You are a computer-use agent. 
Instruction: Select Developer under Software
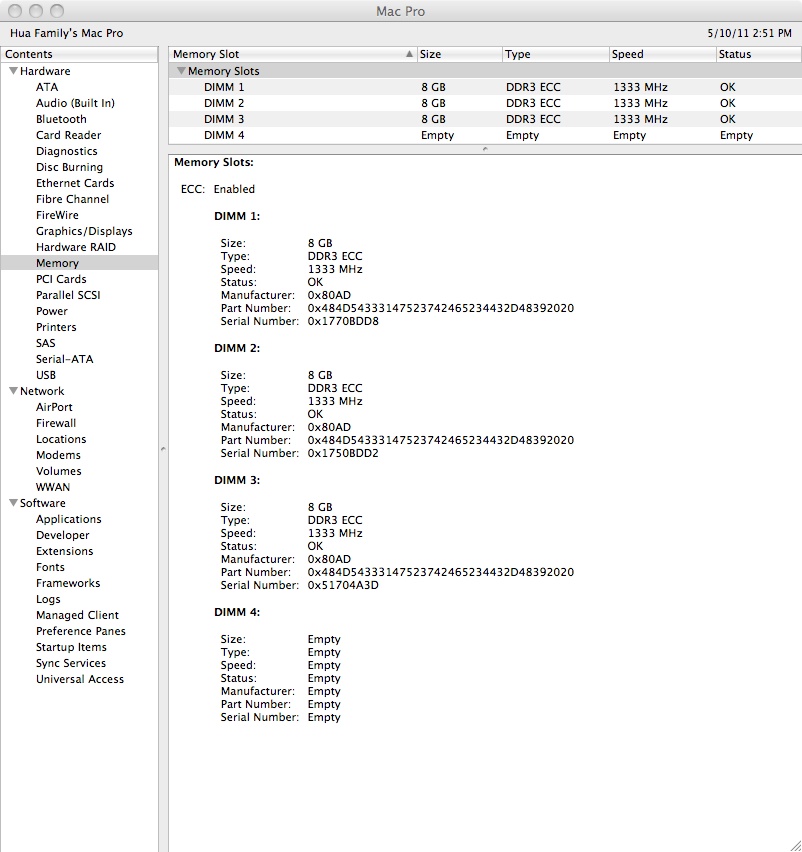tap(62, 535)
